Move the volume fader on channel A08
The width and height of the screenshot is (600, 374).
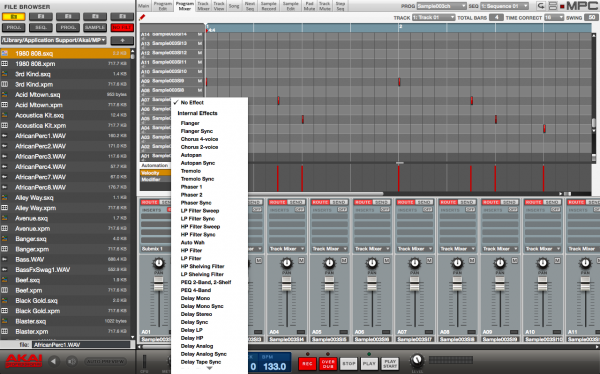(x=457, y=285)
